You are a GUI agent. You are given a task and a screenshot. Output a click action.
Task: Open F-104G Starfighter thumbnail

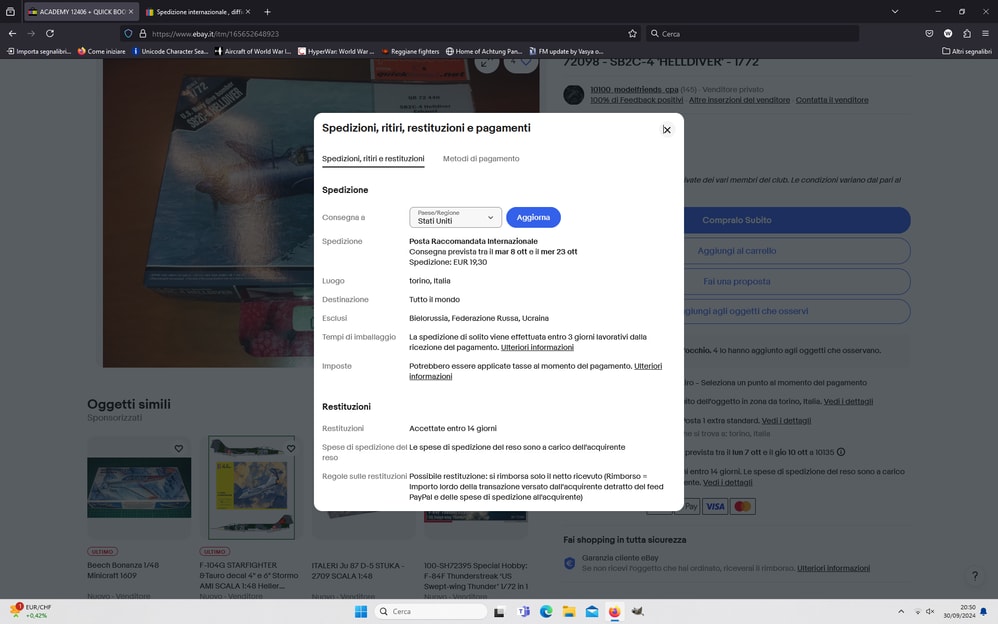251,488
